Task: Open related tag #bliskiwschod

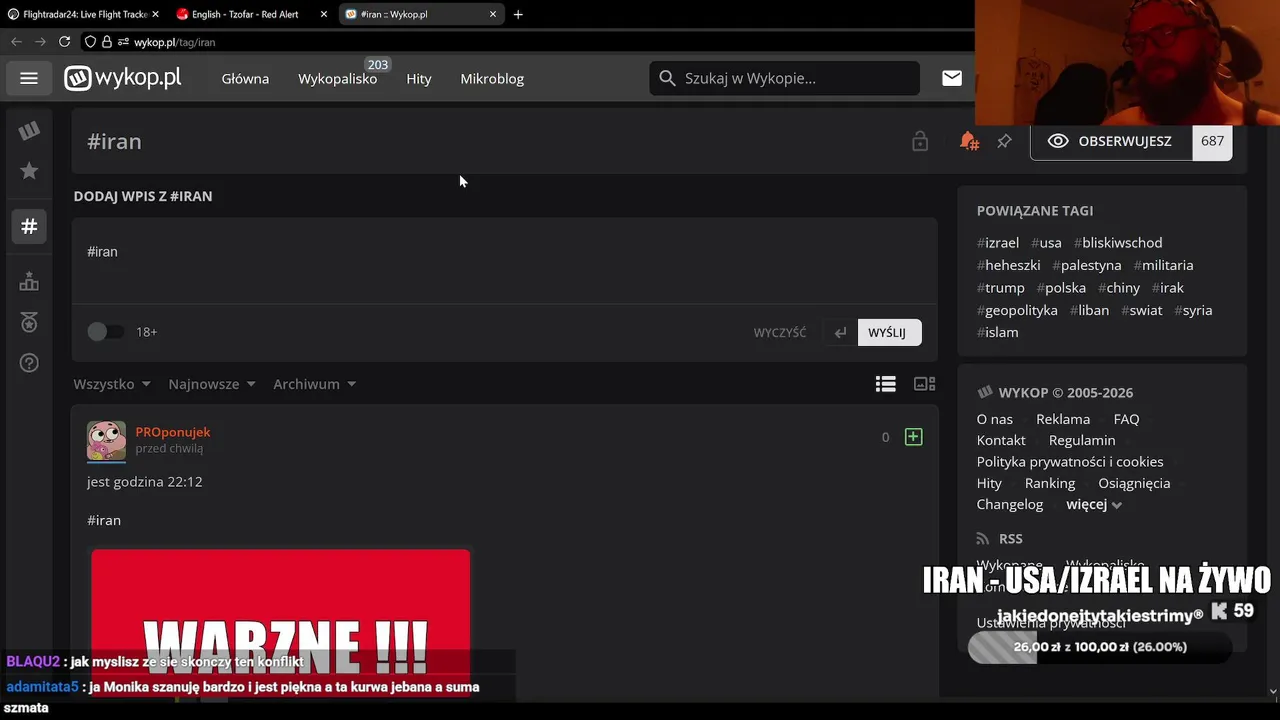Action: tap(1118, 243)
